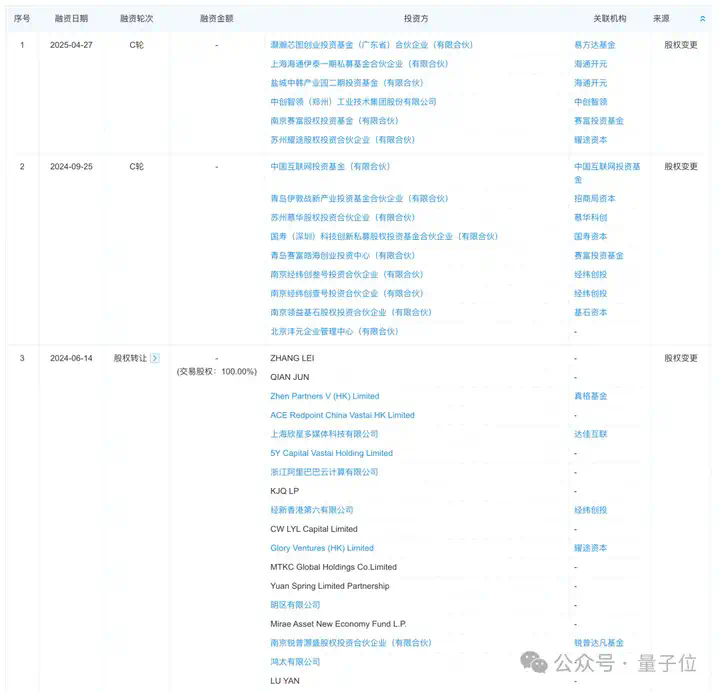Image resolution: width=720 pixels, height=692 pixels.
Task: Open the 股权转让 detail arrow icon
Action: [x=155, y=358]
